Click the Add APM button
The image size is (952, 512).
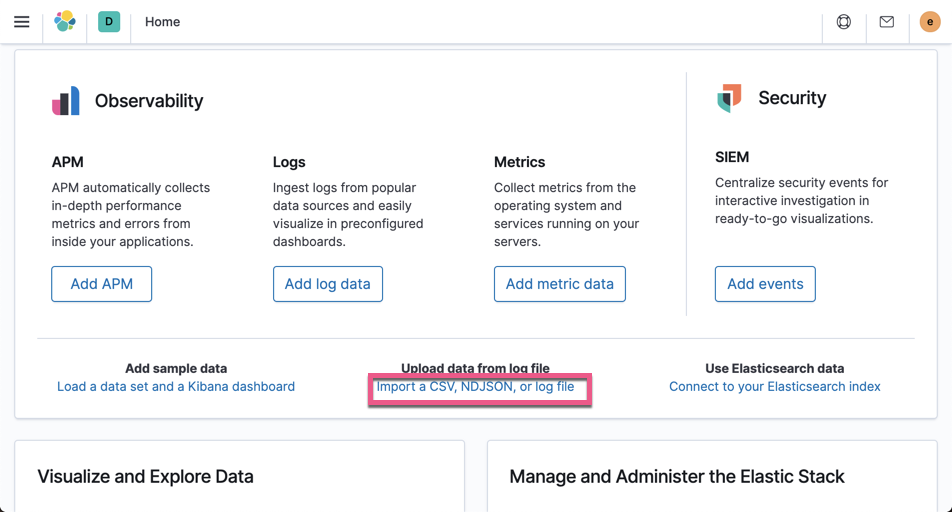coord(101,284)
